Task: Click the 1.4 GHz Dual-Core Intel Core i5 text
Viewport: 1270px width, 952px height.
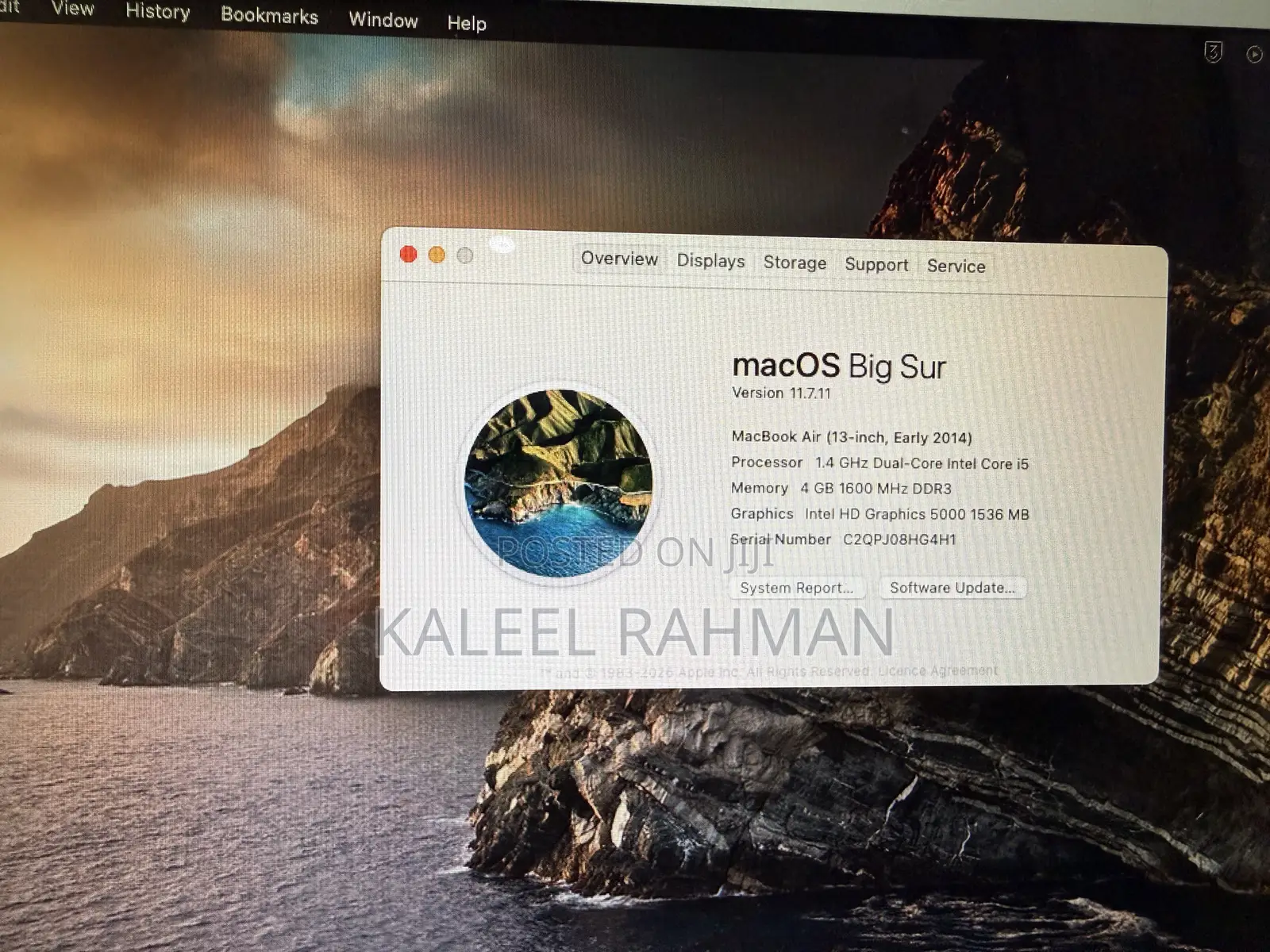Action: coord(922,463)
